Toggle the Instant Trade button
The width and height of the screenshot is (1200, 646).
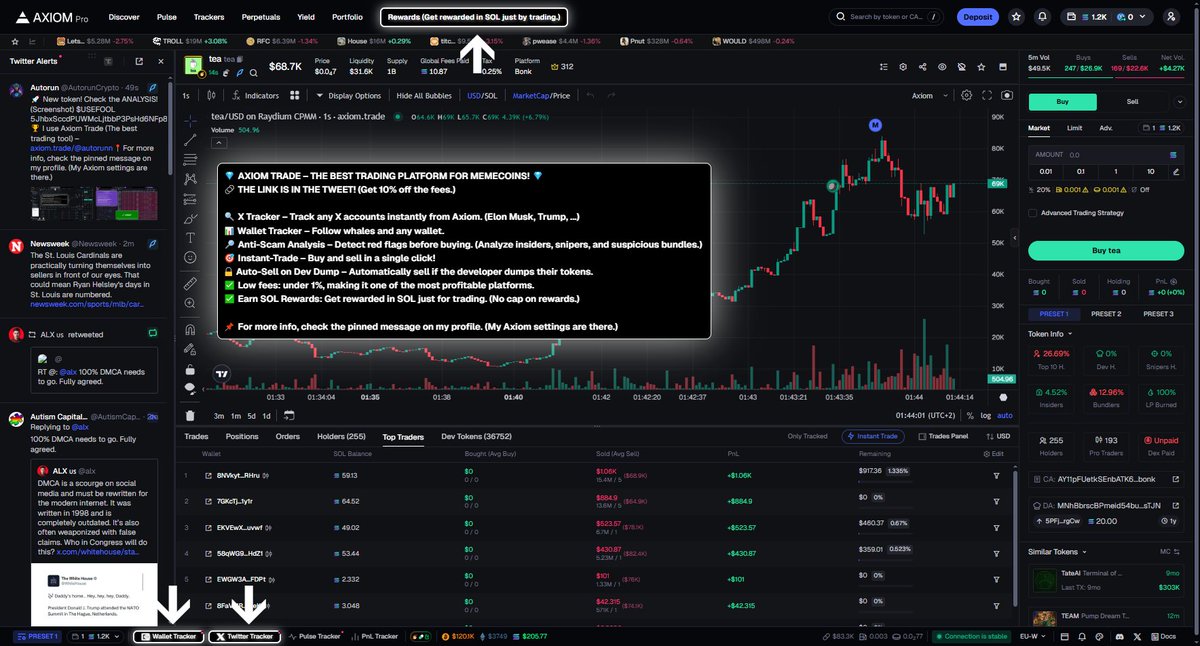(x=875, y=436)
